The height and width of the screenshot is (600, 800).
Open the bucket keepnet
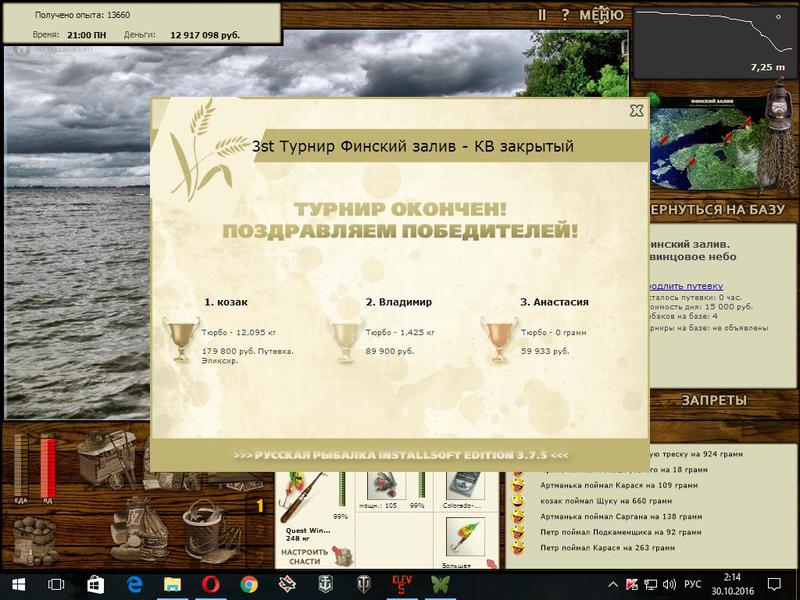point(211,530)
